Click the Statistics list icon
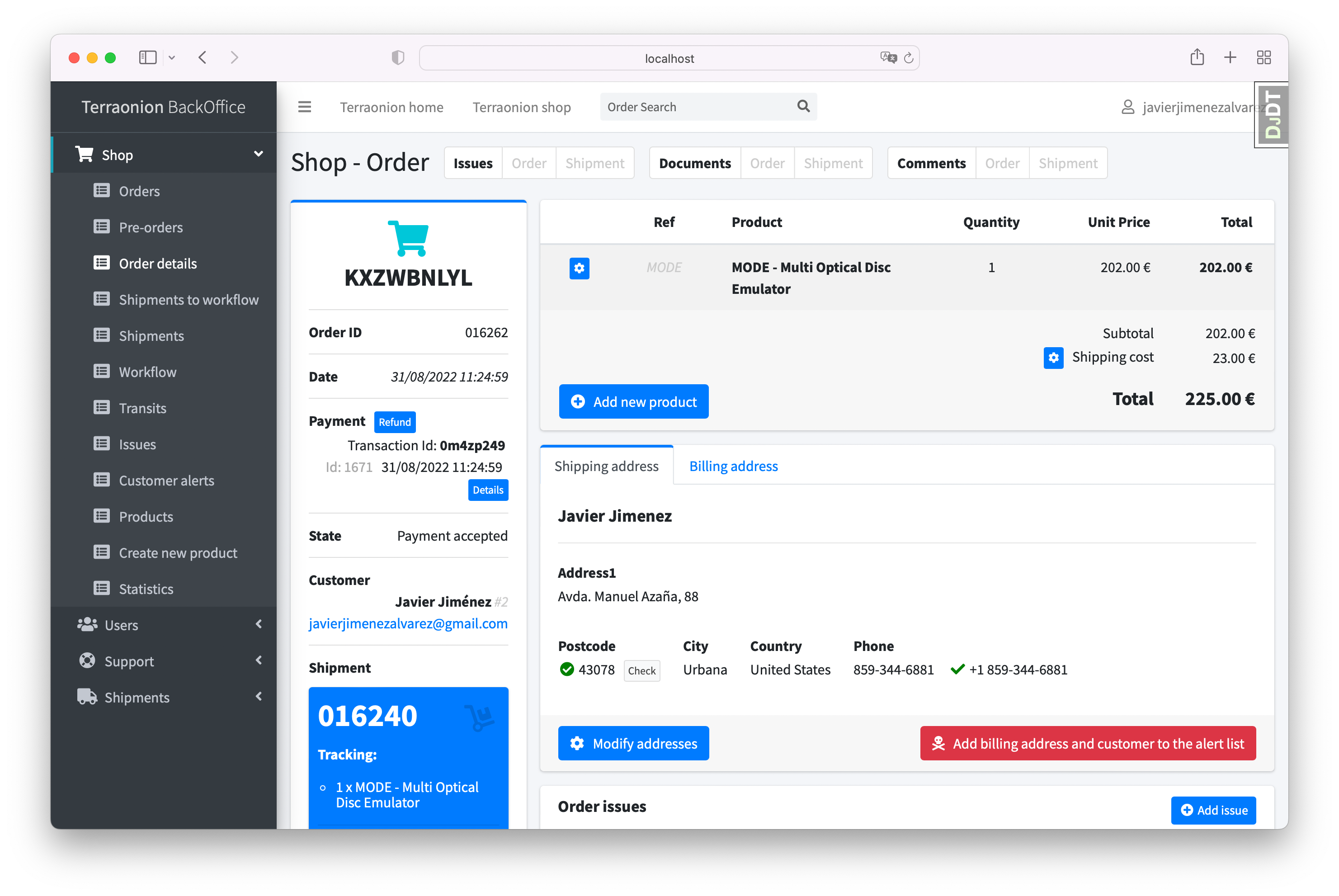This screenshot has height=896, width=1339. (x=102, y=589)
